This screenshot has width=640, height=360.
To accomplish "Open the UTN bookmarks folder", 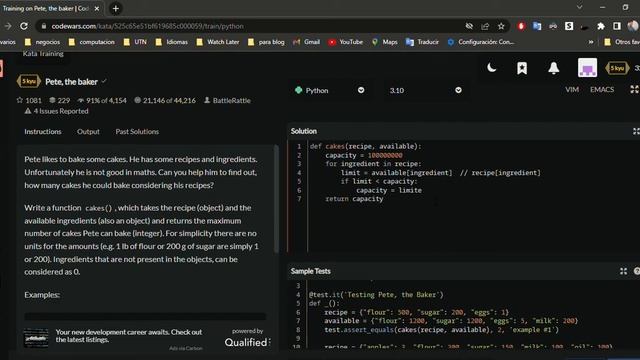I will pyautogui.click(x=135, y=42).
